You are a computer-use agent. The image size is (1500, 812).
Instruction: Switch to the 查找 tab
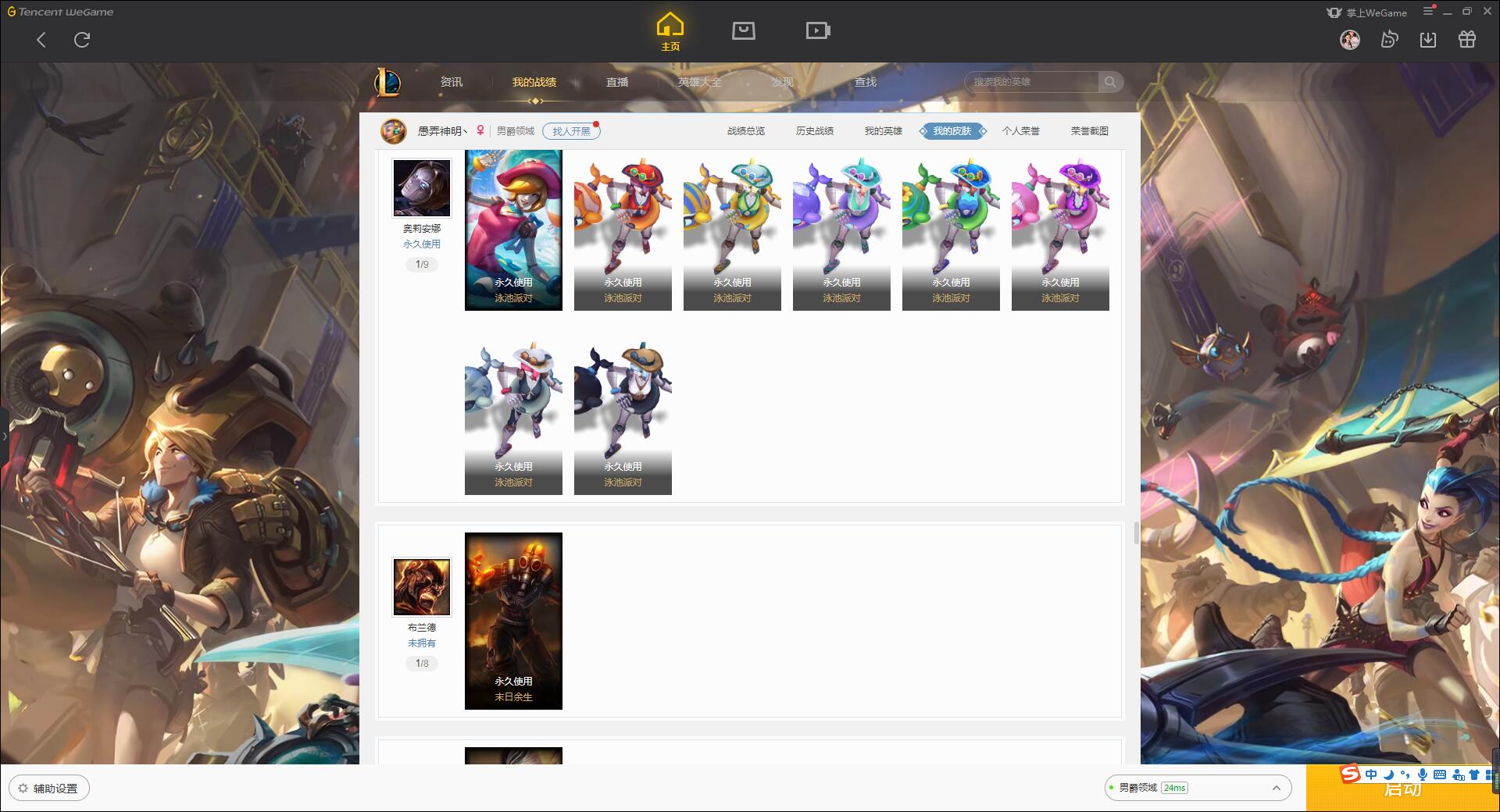(866, 82)
